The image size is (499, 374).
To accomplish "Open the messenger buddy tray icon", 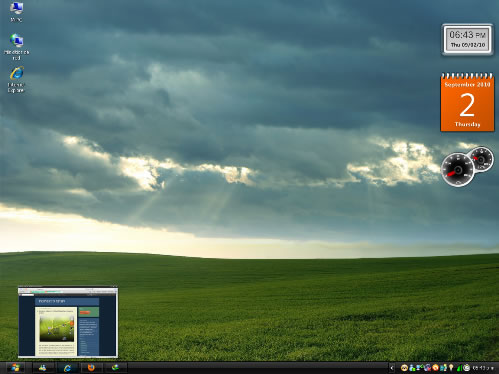I will click(412, 368).
